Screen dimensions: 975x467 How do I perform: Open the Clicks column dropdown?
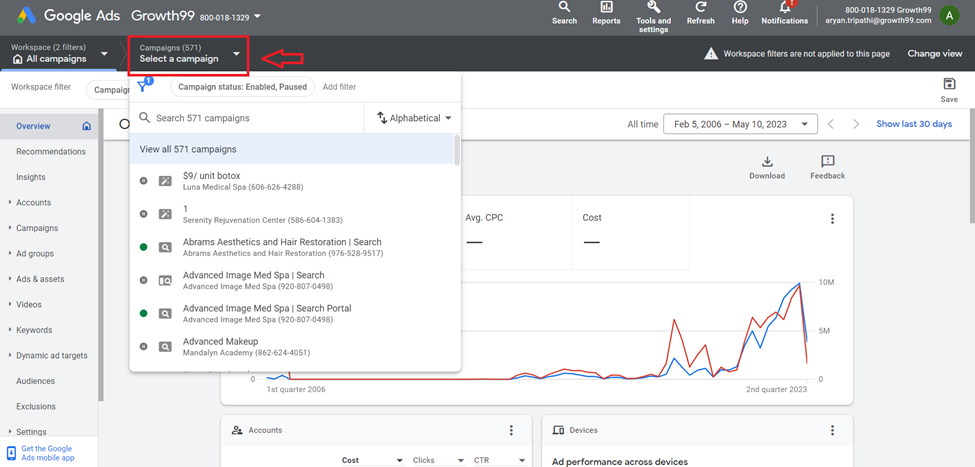pos(438,460)
